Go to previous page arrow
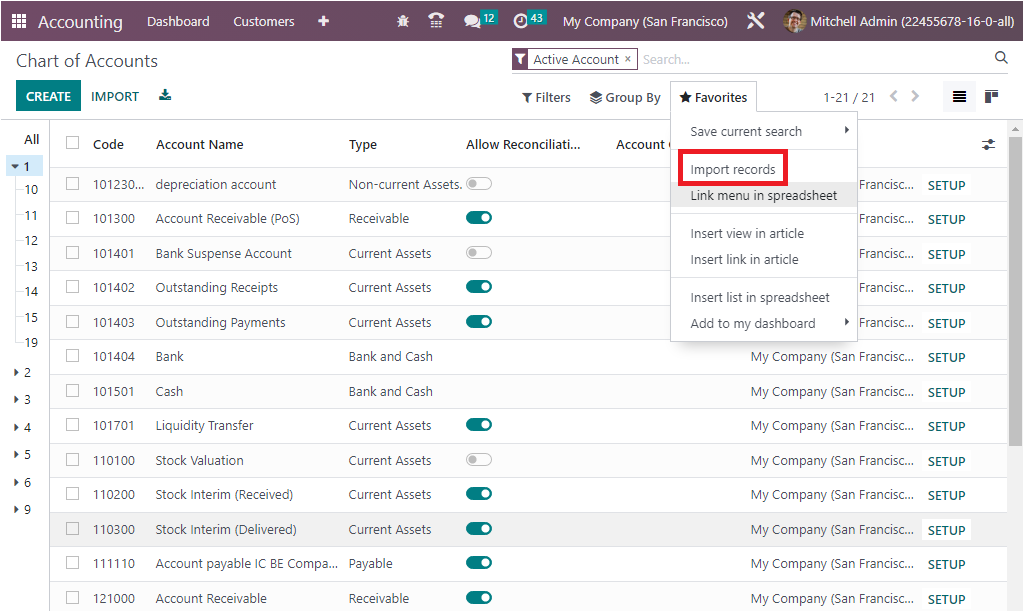1024x612 pixels. point(893,97)
